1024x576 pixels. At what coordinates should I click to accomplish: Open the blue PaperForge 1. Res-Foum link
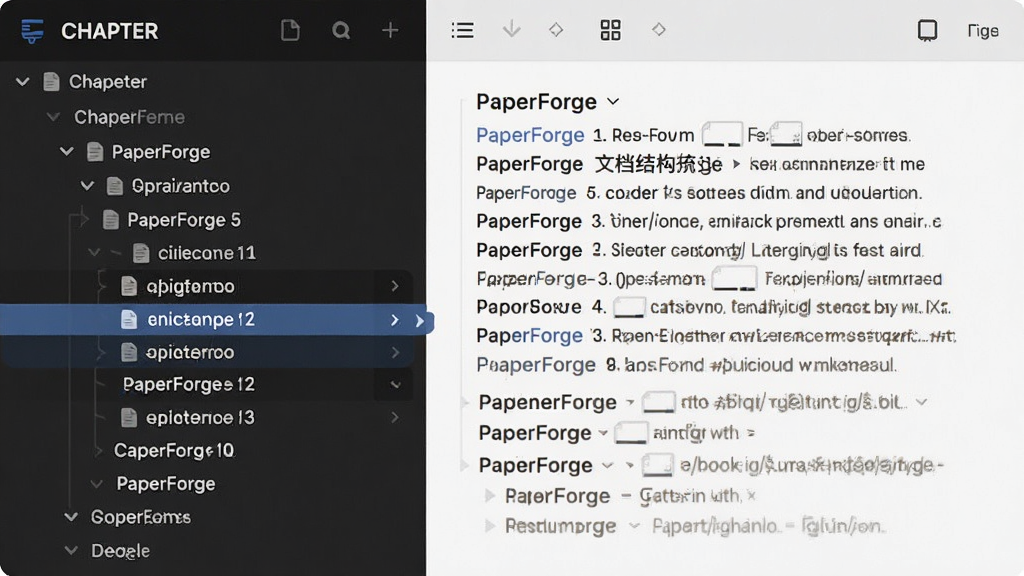530,135
